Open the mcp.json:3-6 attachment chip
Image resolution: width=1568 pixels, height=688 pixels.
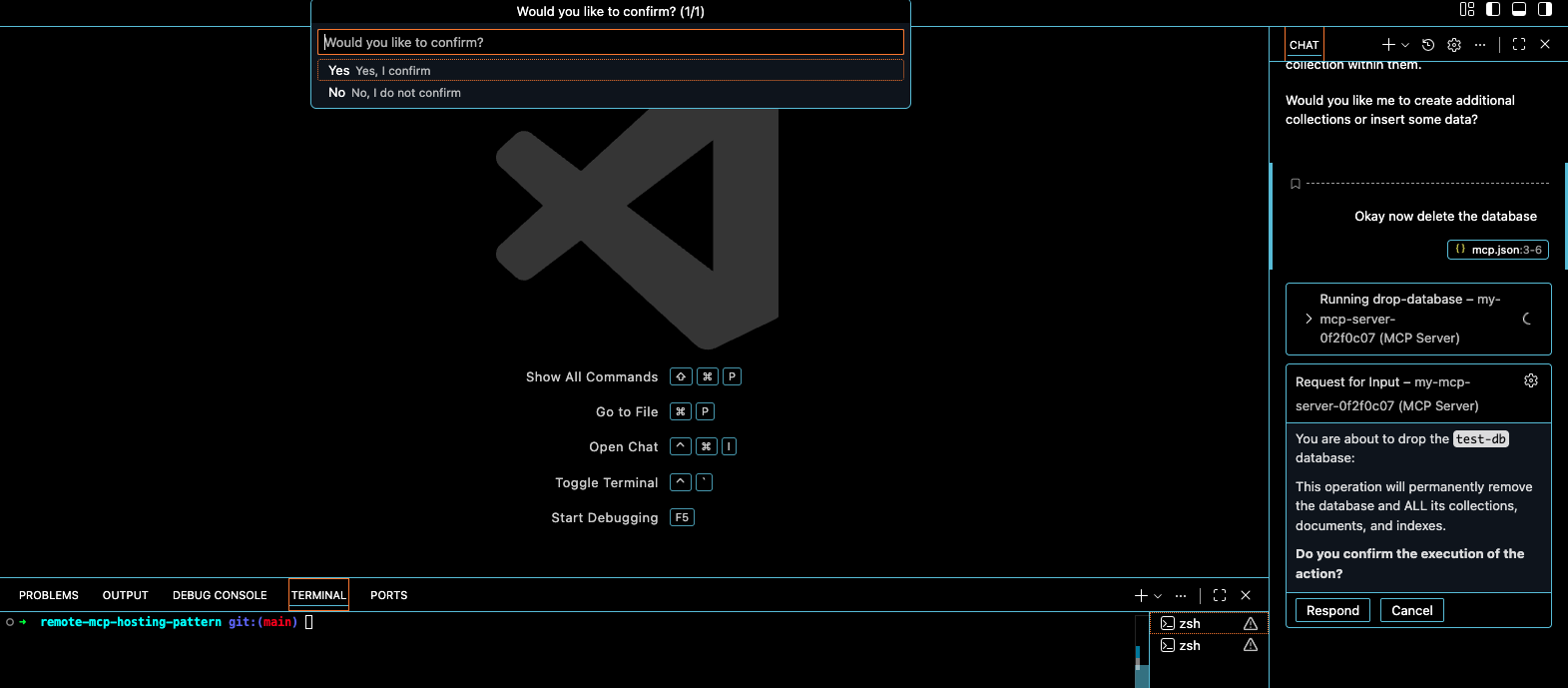[x=1498, y=250]
